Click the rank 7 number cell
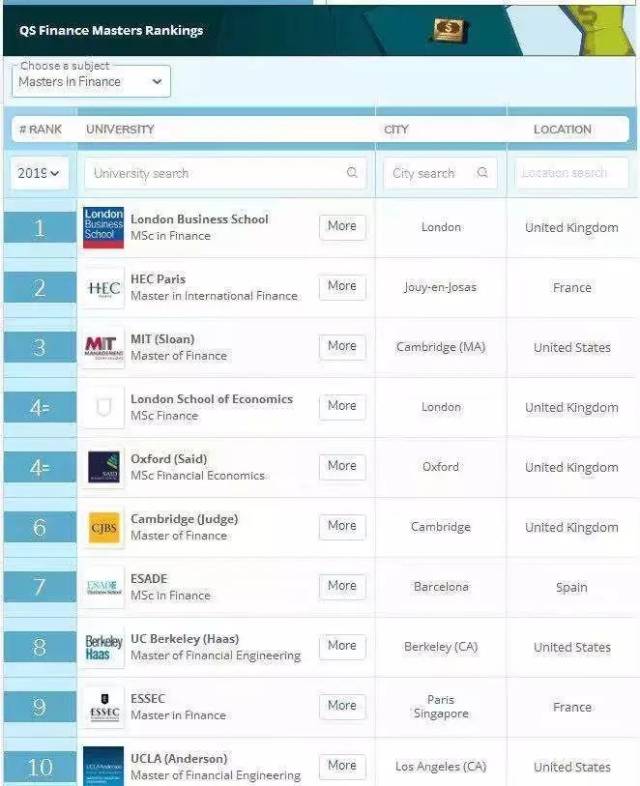 (40, 587)
